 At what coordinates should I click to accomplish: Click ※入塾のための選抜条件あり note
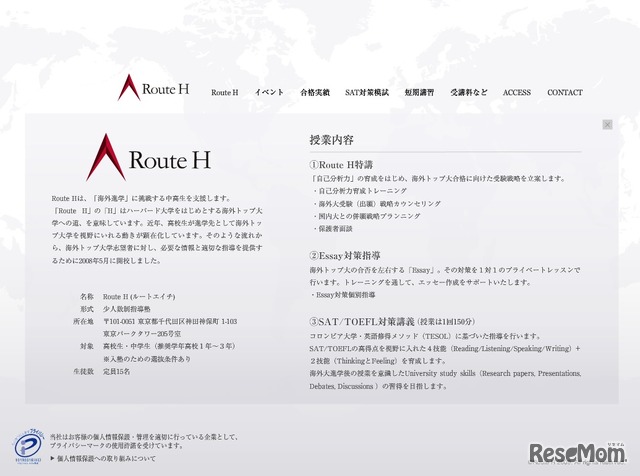pyautogui.click(x=147, y=359)
